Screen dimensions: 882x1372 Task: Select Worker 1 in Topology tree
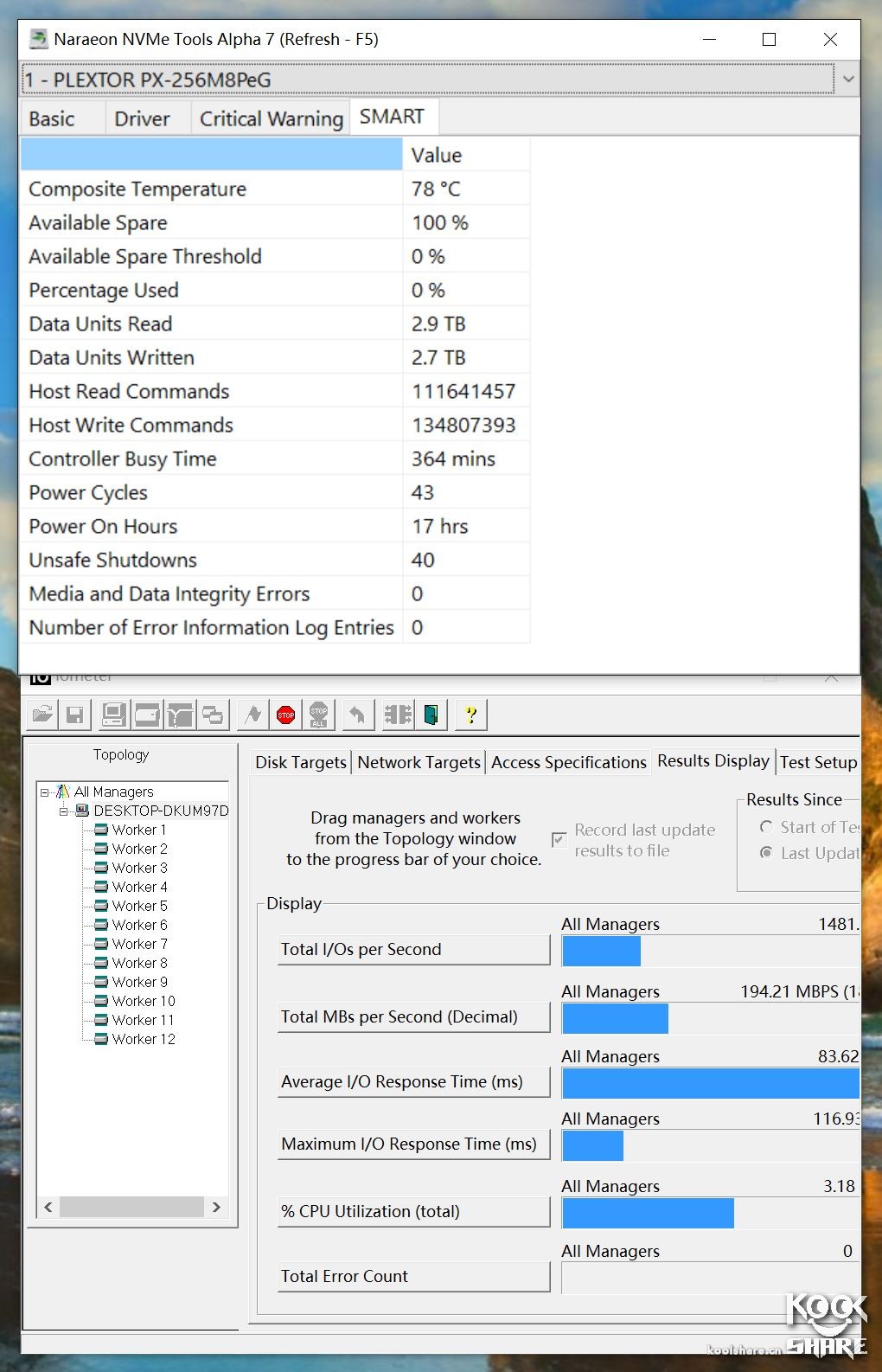coord(139,830)
